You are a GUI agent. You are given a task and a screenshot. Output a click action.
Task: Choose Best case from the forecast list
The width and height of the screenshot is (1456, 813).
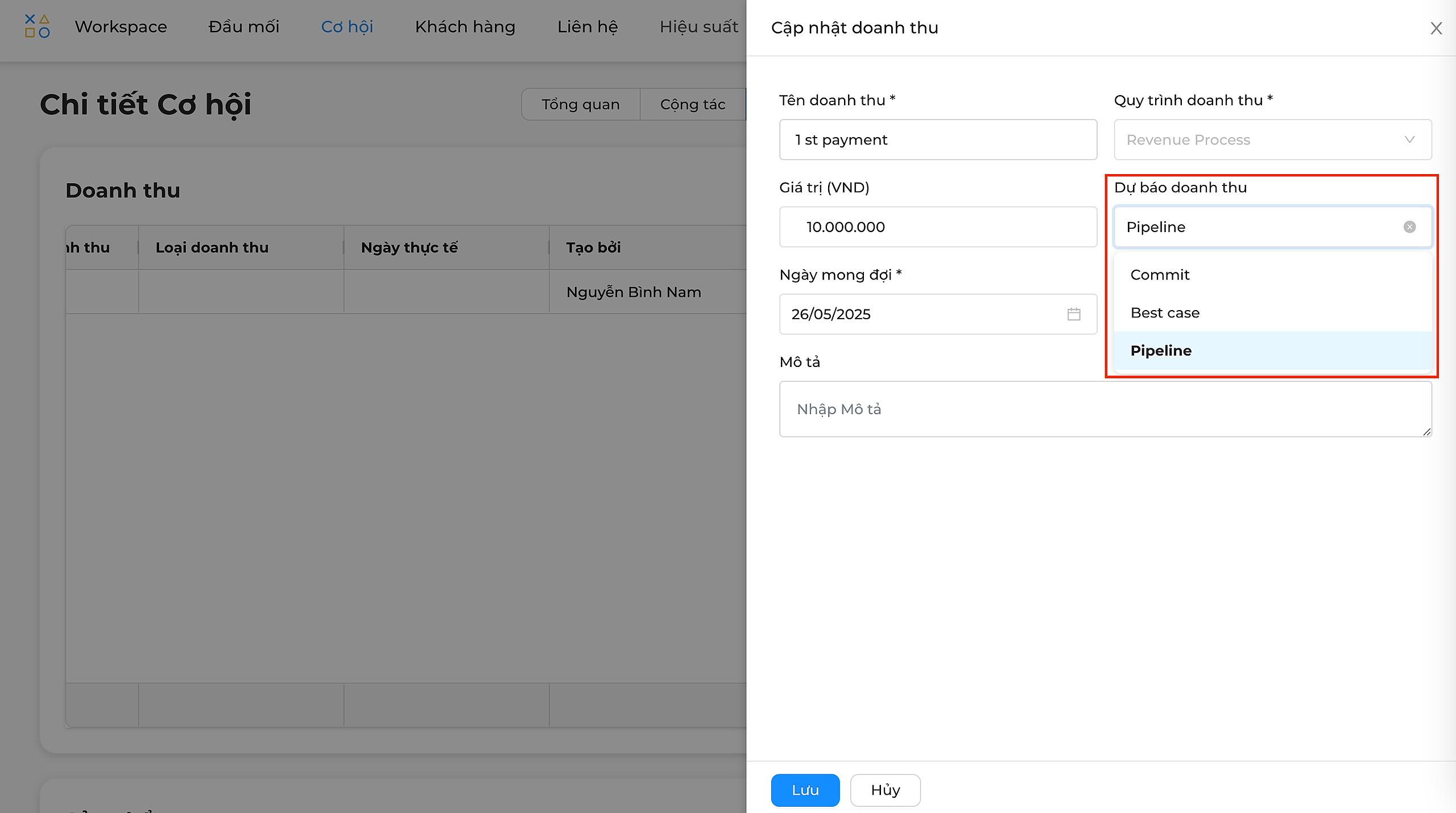(1273, 313)
